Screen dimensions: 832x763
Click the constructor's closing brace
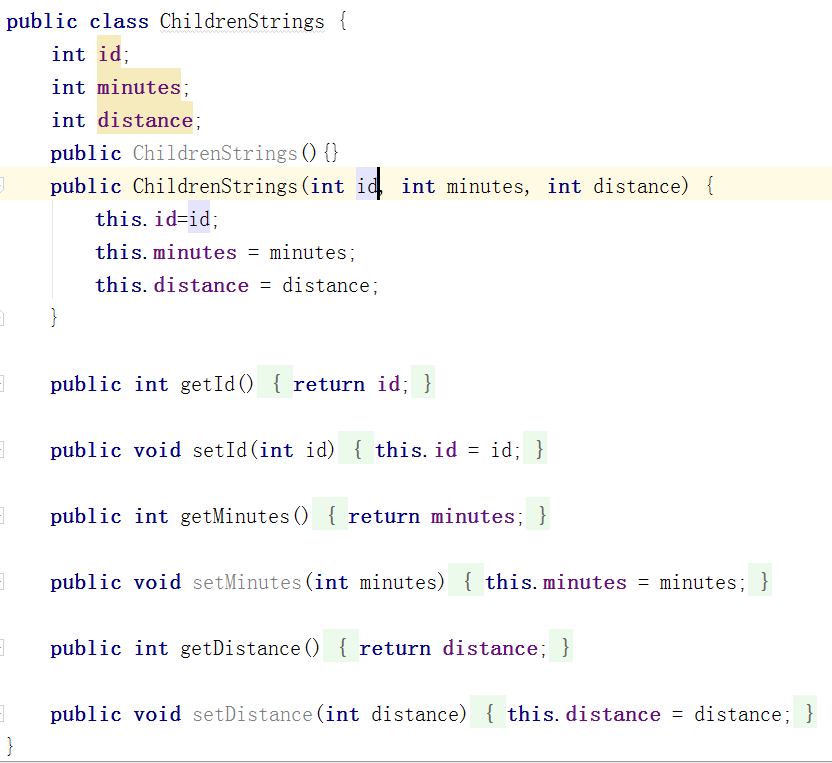tap(54, 318)
